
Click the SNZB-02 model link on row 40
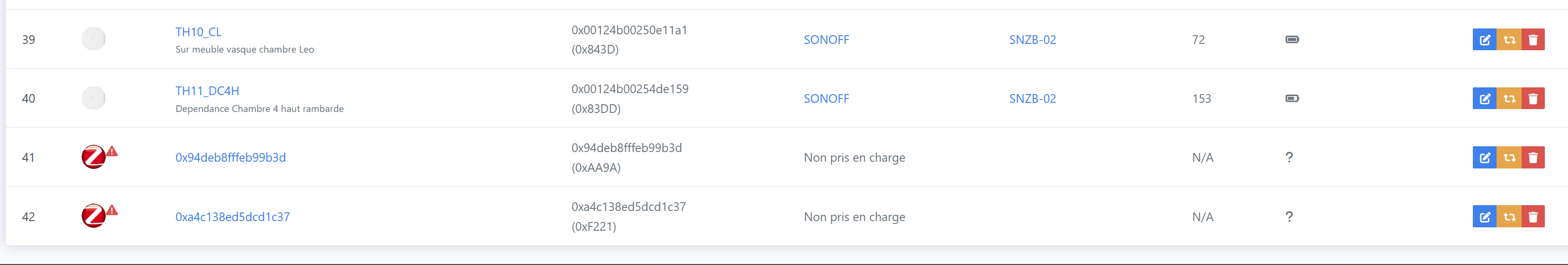pos(1032,98)
